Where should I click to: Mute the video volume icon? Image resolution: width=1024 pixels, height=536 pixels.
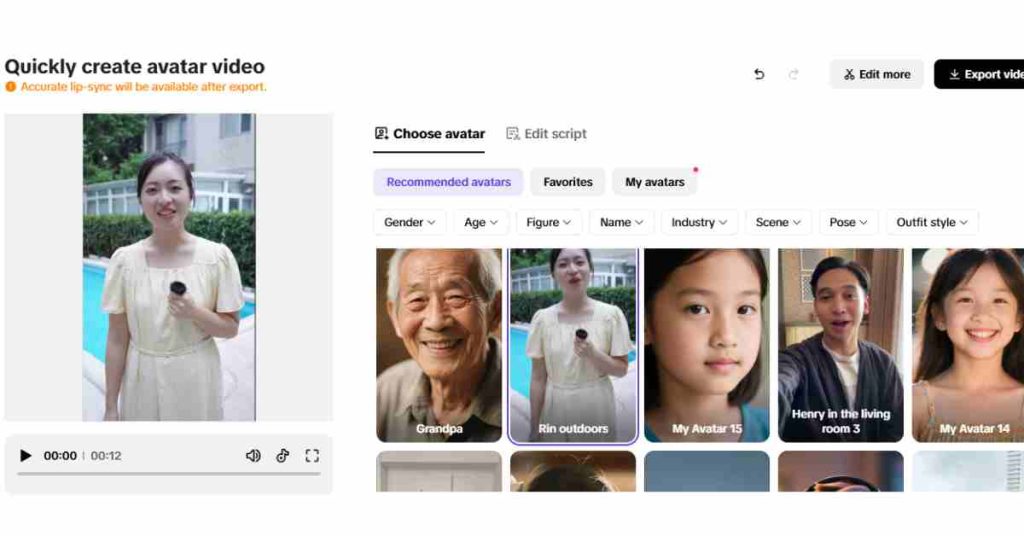click(x=253, y=456)
